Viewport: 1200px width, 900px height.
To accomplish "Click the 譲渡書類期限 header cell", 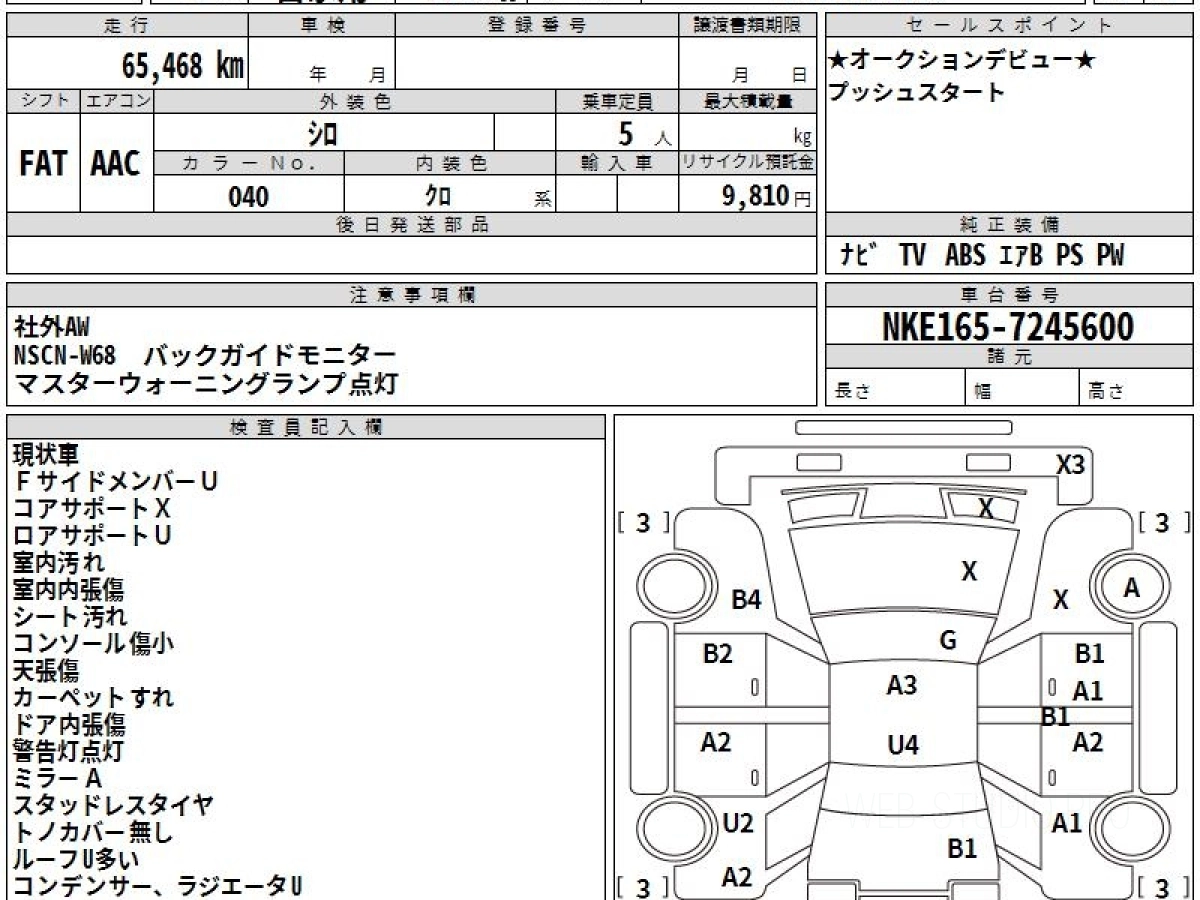I will pyautogui.click(x=747, y=26).
